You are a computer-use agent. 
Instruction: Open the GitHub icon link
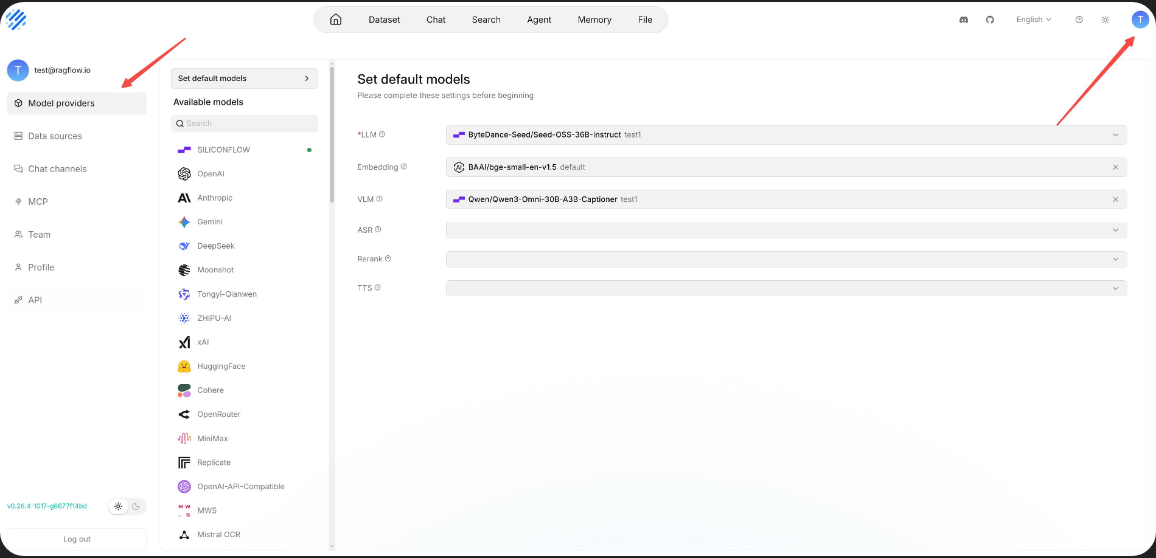(990, 20)
